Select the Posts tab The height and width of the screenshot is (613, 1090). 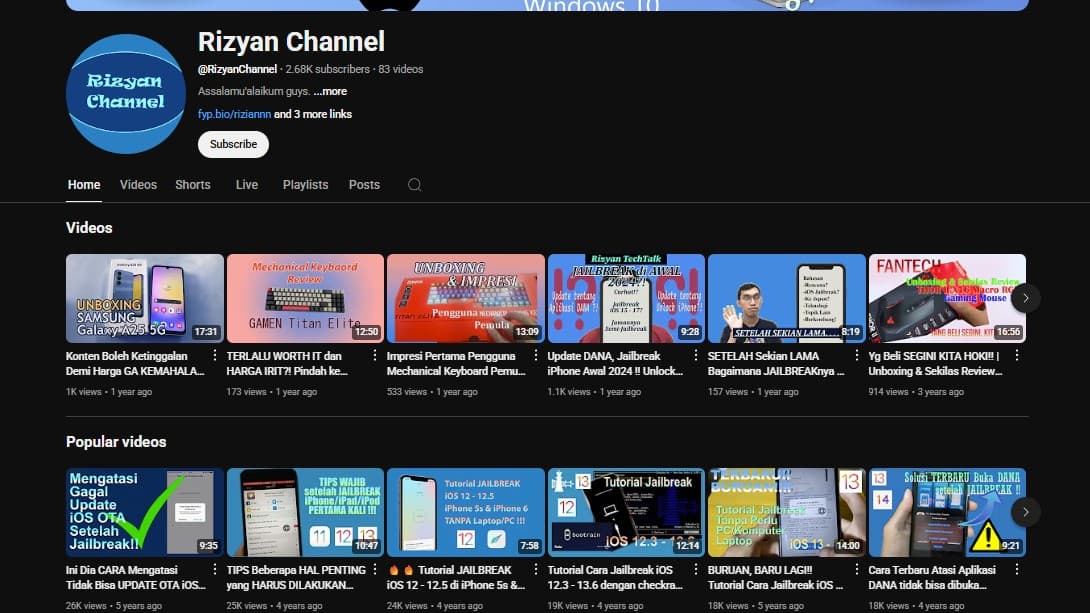364,185
